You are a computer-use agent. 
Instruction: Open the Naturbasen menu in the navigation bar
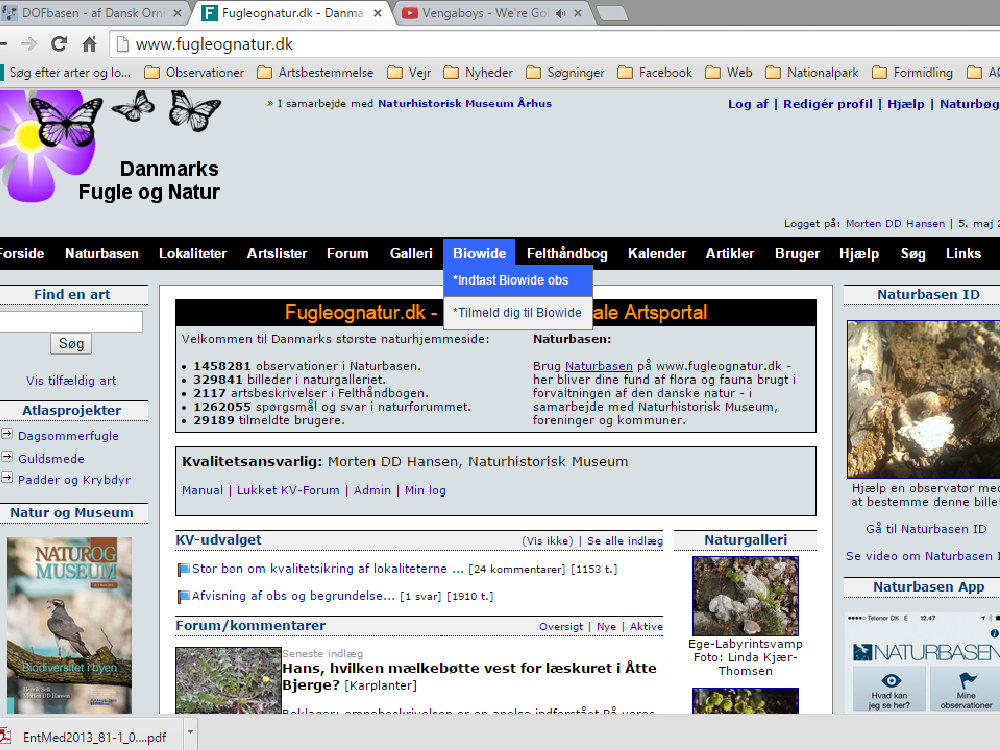(102, 253)
